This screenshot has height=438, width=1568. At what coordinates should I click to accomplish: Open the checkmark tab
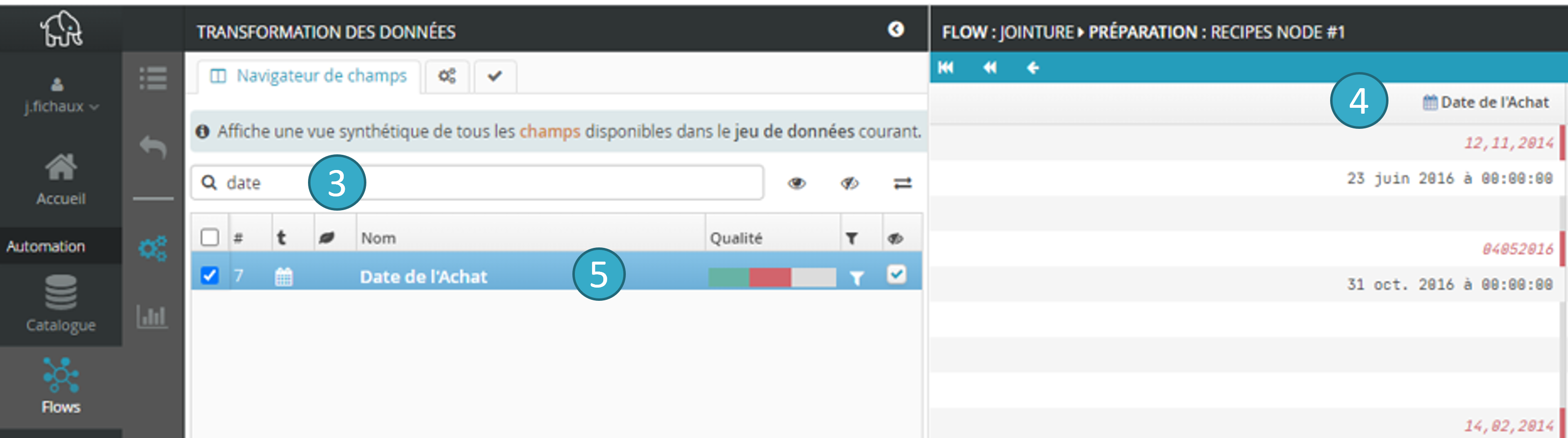point(495,76)
